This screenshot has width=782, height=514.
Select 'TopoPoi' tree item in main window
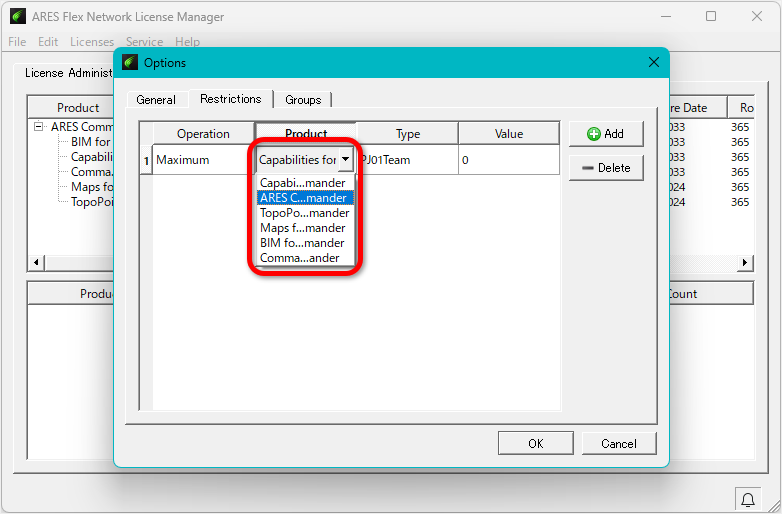[x=92, y=202]
